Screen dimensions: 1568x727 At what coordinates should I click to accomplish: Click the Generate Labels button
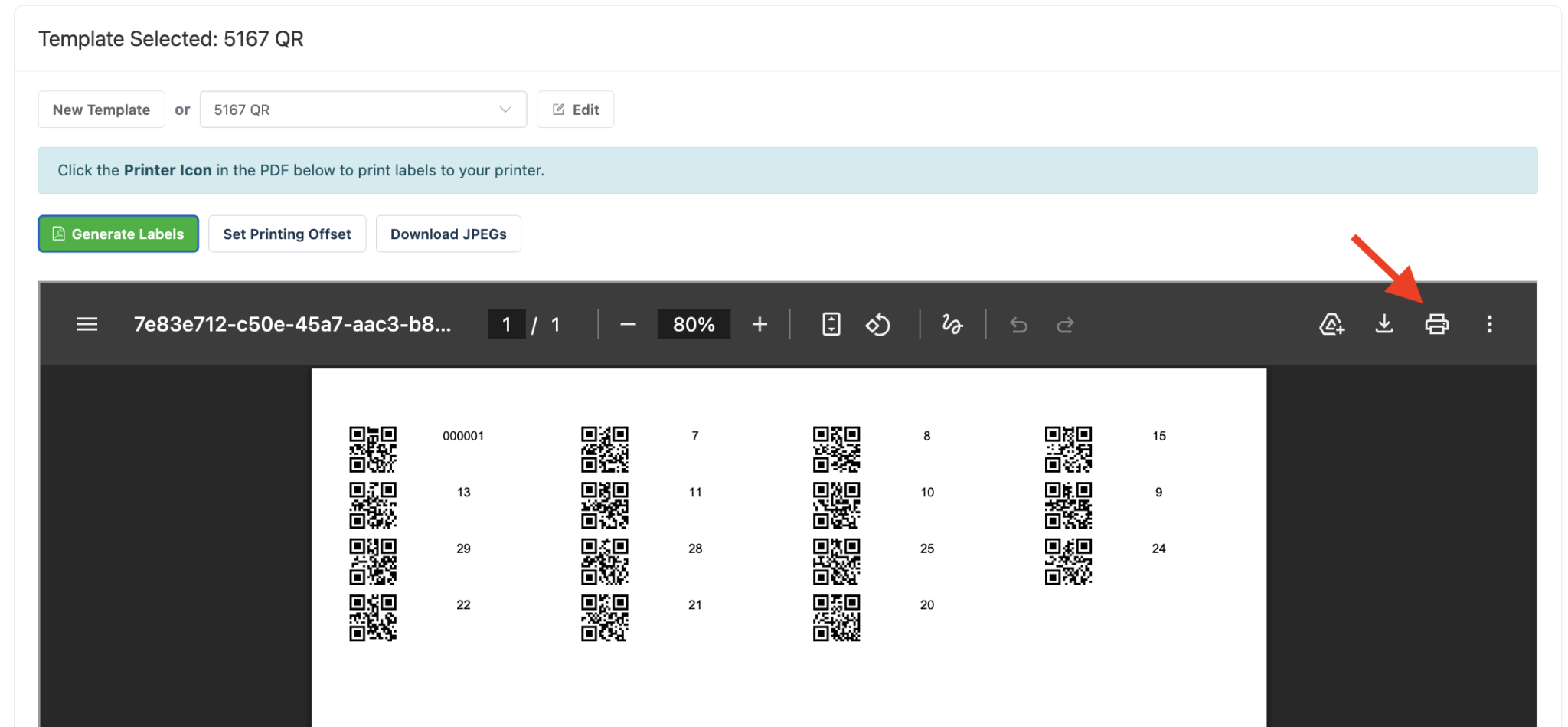click(119, 234)
